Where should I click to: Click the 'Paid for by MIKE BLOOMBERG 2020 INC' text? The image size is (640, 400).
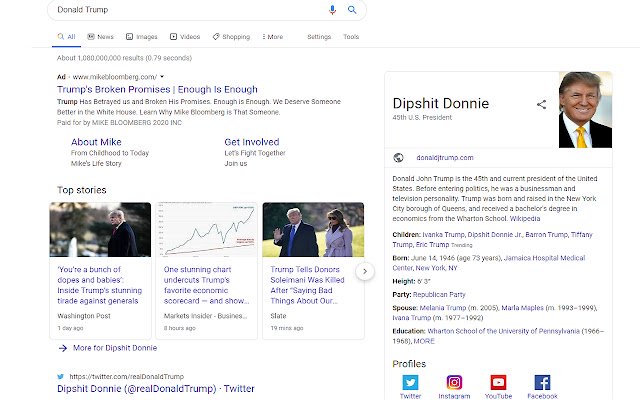[119, 122]
